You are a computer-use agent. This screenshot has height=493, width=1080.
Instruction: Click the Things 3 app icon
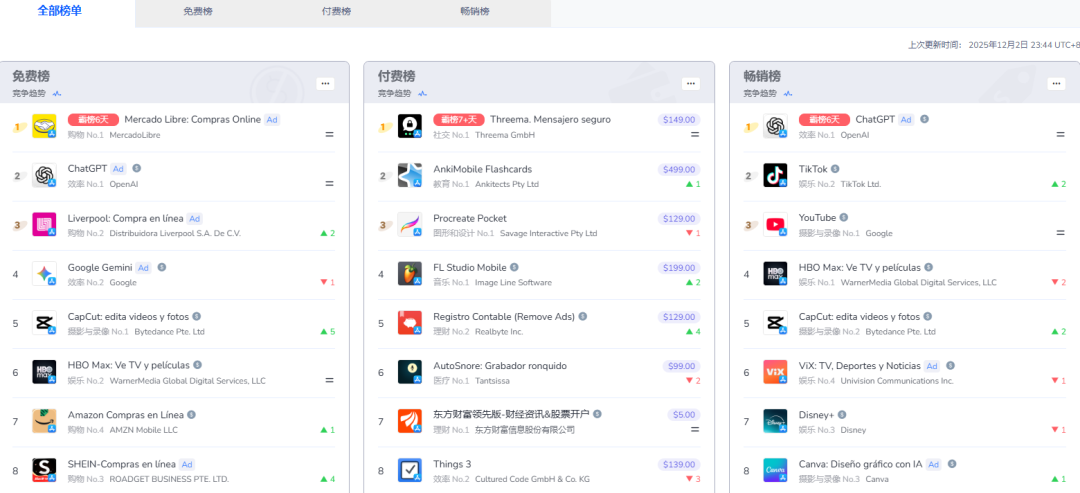[410, 470]
